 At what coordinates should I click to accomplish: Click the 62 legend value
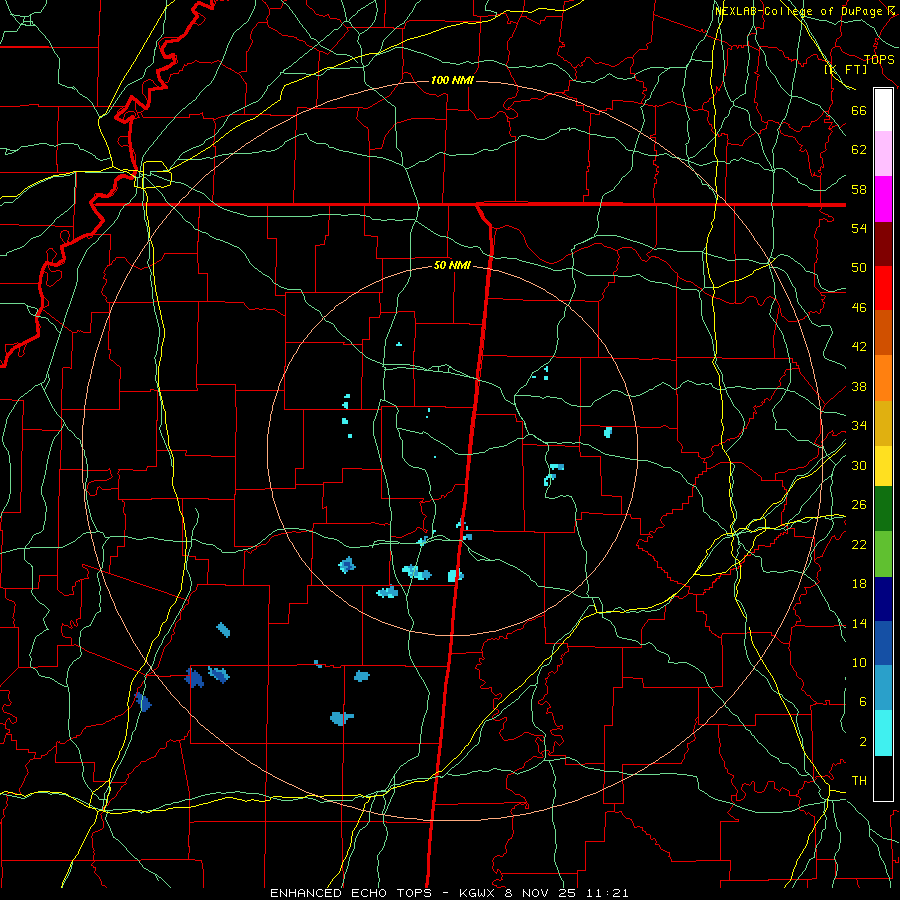point(859,150)
